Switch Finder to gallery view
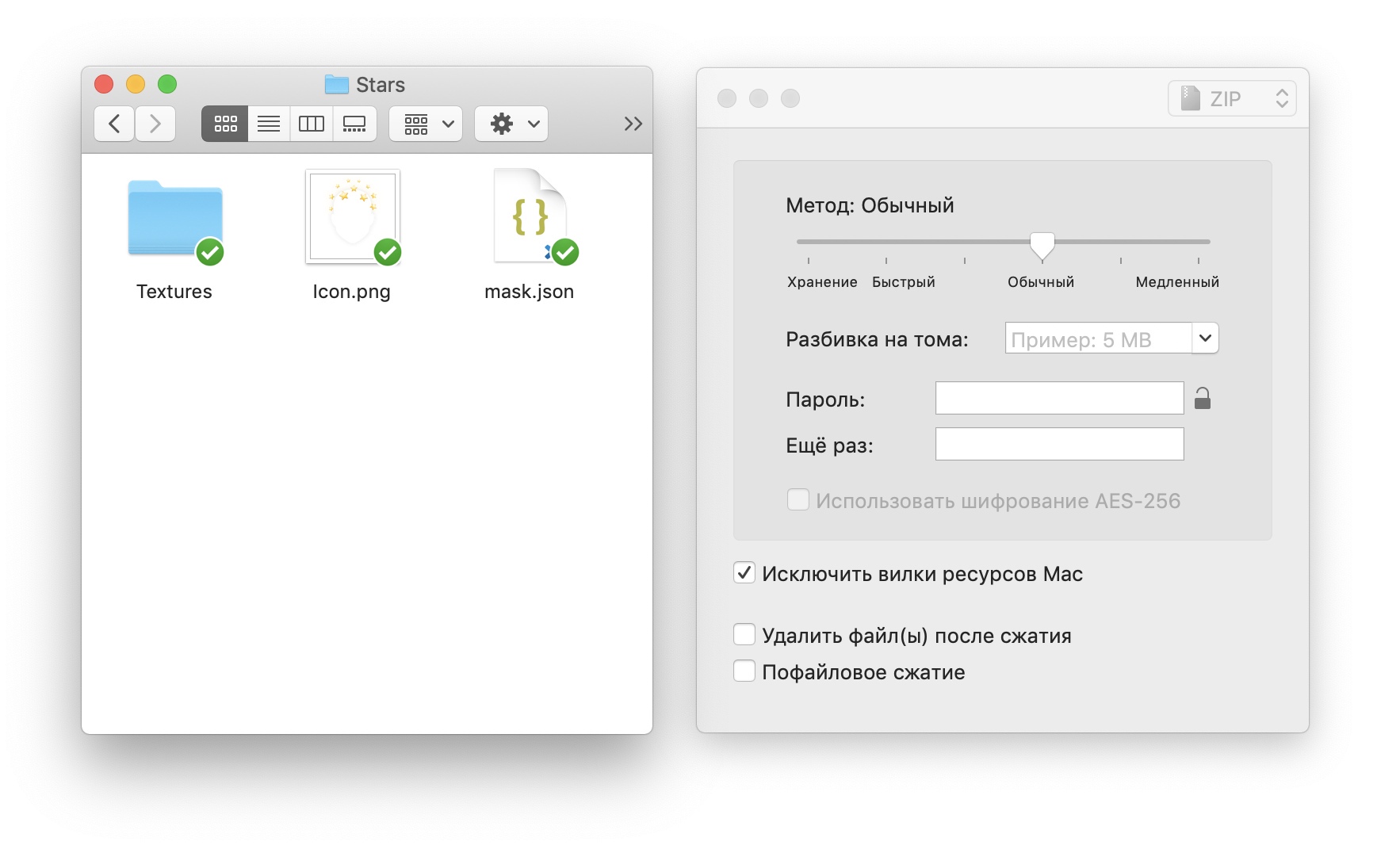Viewport: 1400px width, 868px height. (354, 124)
